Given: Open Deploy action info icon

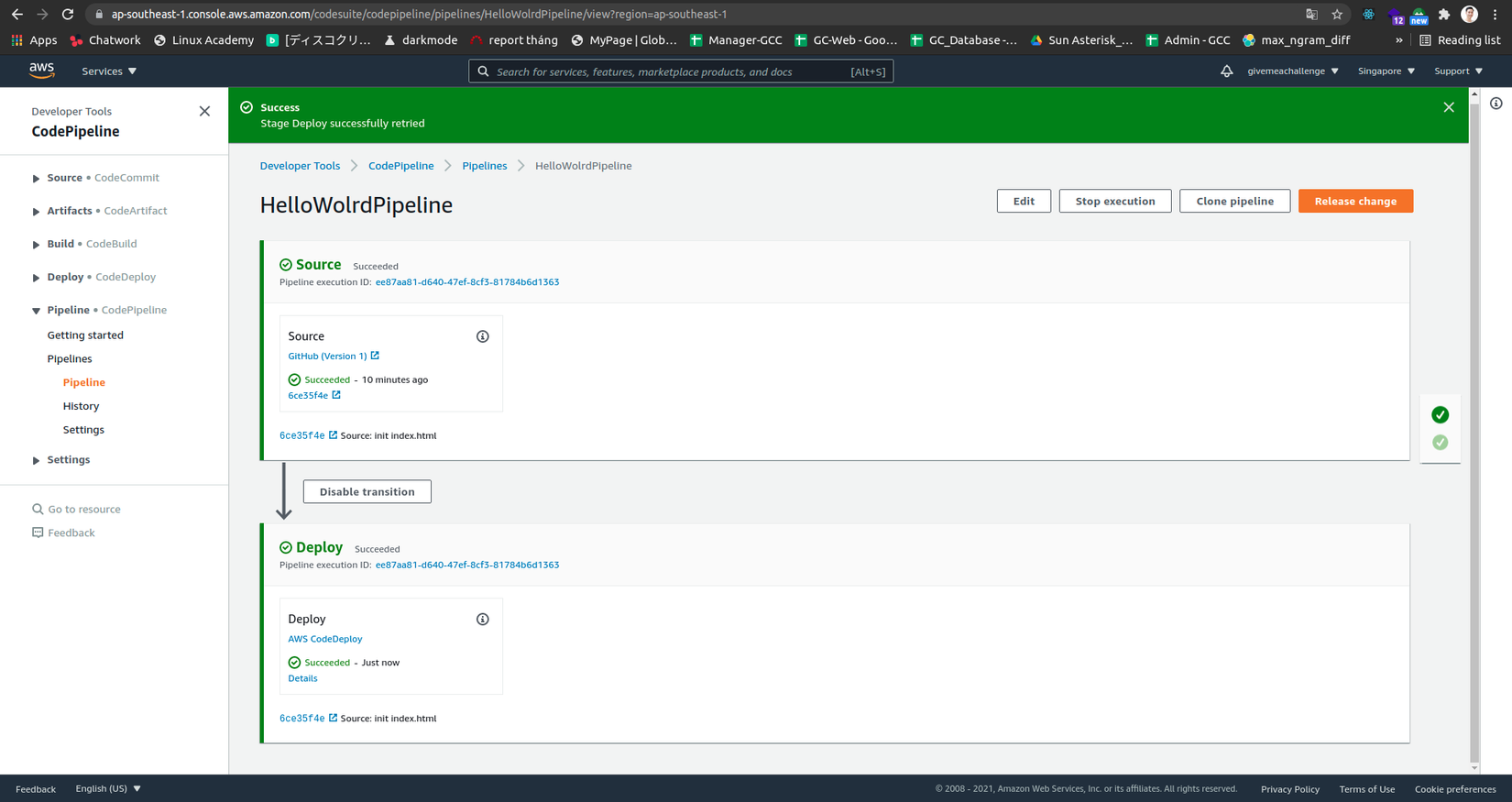Looking at the screenshot, I should [x=483, y=620].
